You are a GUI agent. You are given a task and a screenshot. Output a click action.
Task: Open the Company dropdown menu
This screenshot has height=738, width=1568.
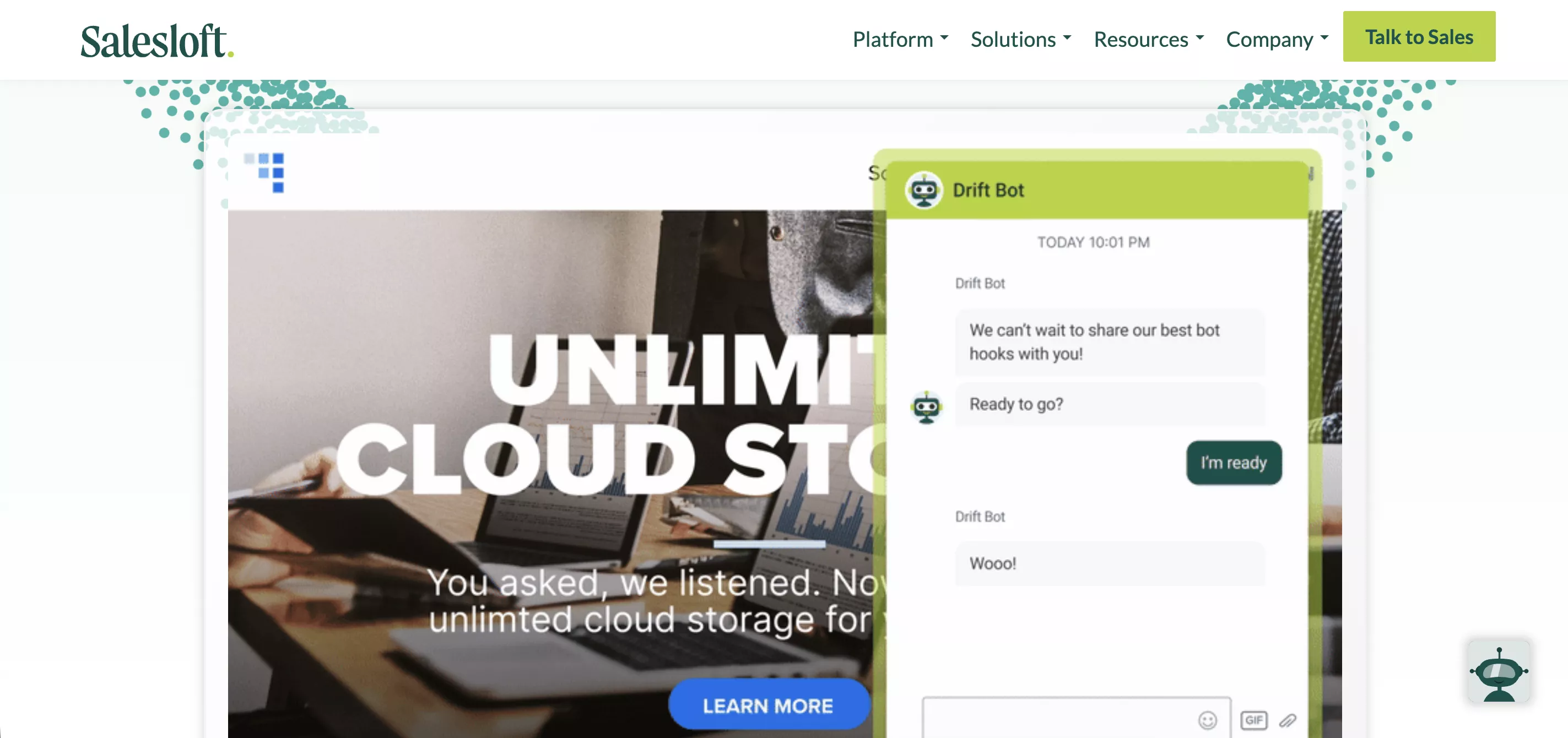tap(1277, 40)
